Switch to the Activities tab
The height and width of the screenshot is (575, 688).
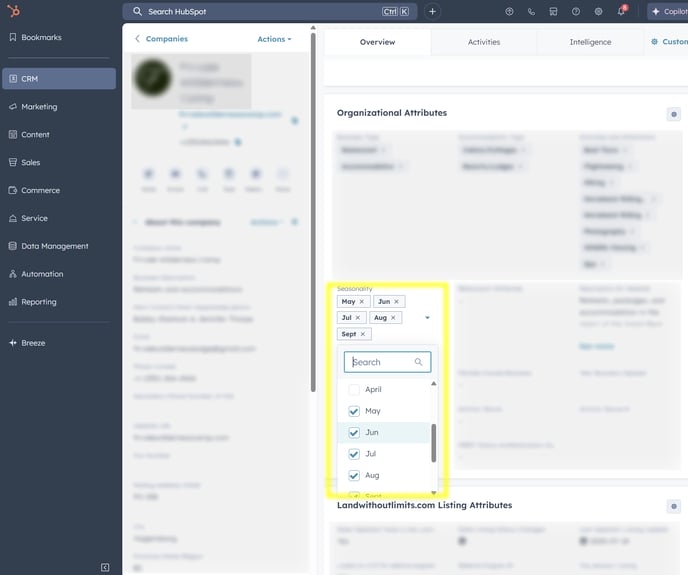(x=484, y=42)
